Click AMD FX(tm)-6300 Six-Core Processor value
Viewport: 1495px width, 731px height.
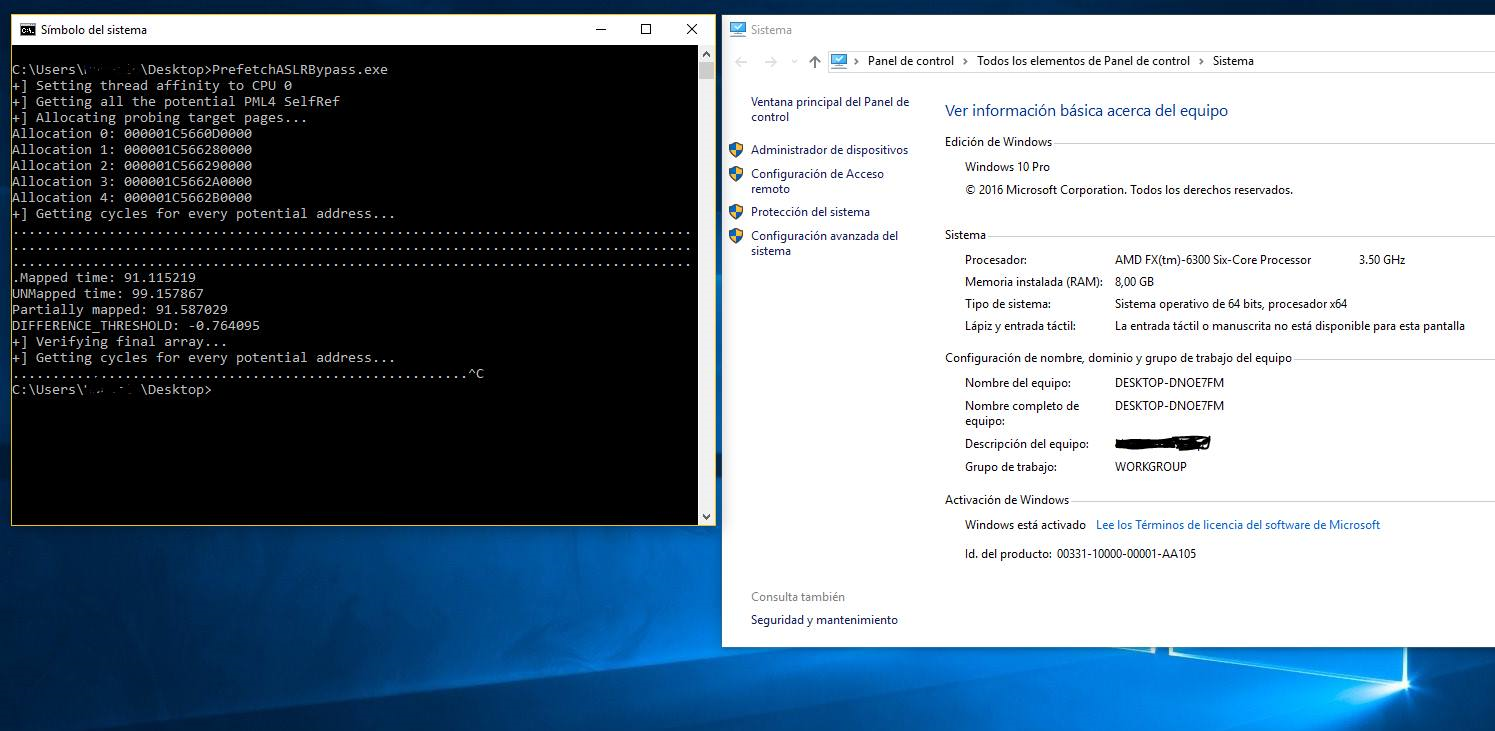tap(1213, 260)
